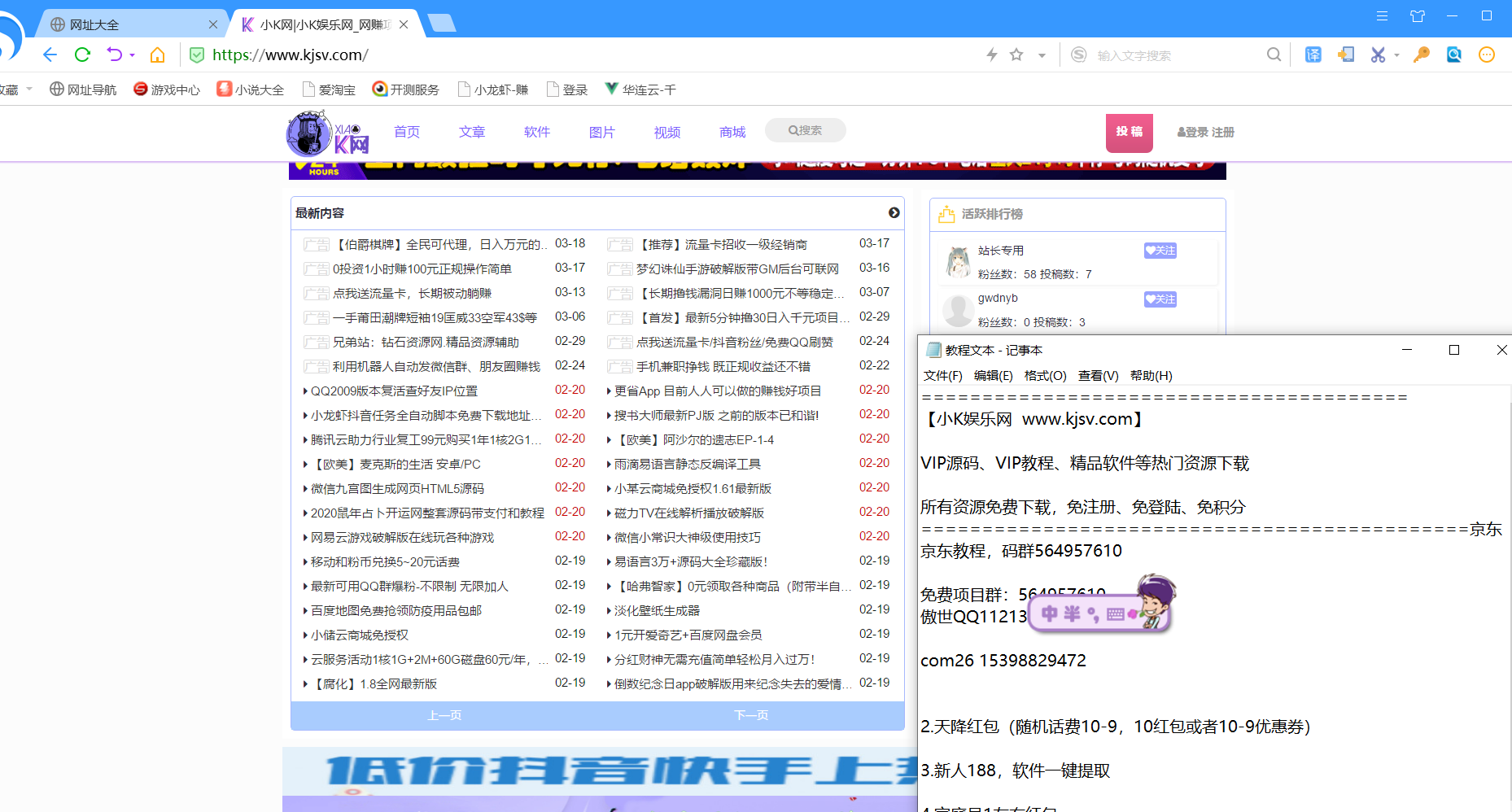The width and height of the screenshot is (1512, 812).
Task: Toggle follow (关注) on 站长专用
Action: tap(1160, 251)
